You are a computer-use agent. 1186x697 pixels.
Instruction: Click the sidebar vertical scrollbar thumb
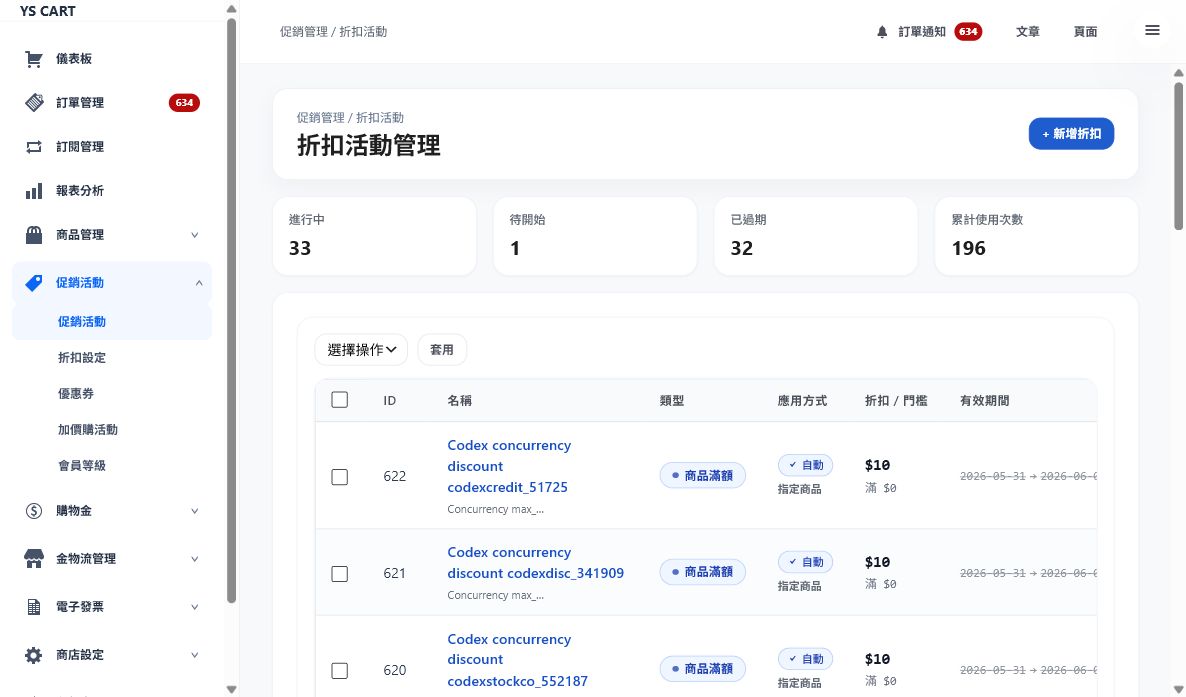point(231,310)
